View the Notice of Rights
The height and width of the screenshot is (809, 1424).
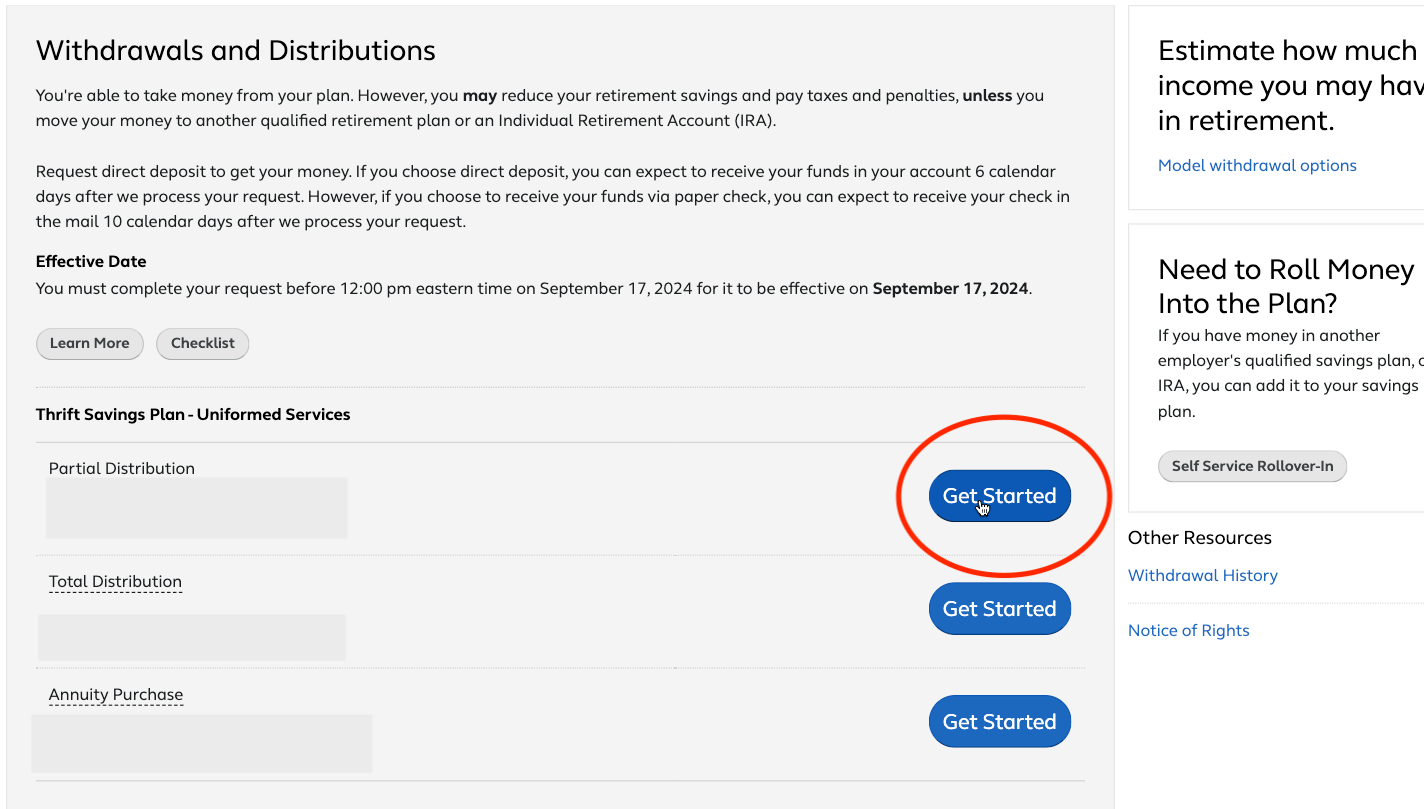pyautogui.click(x=1189, y=630)
